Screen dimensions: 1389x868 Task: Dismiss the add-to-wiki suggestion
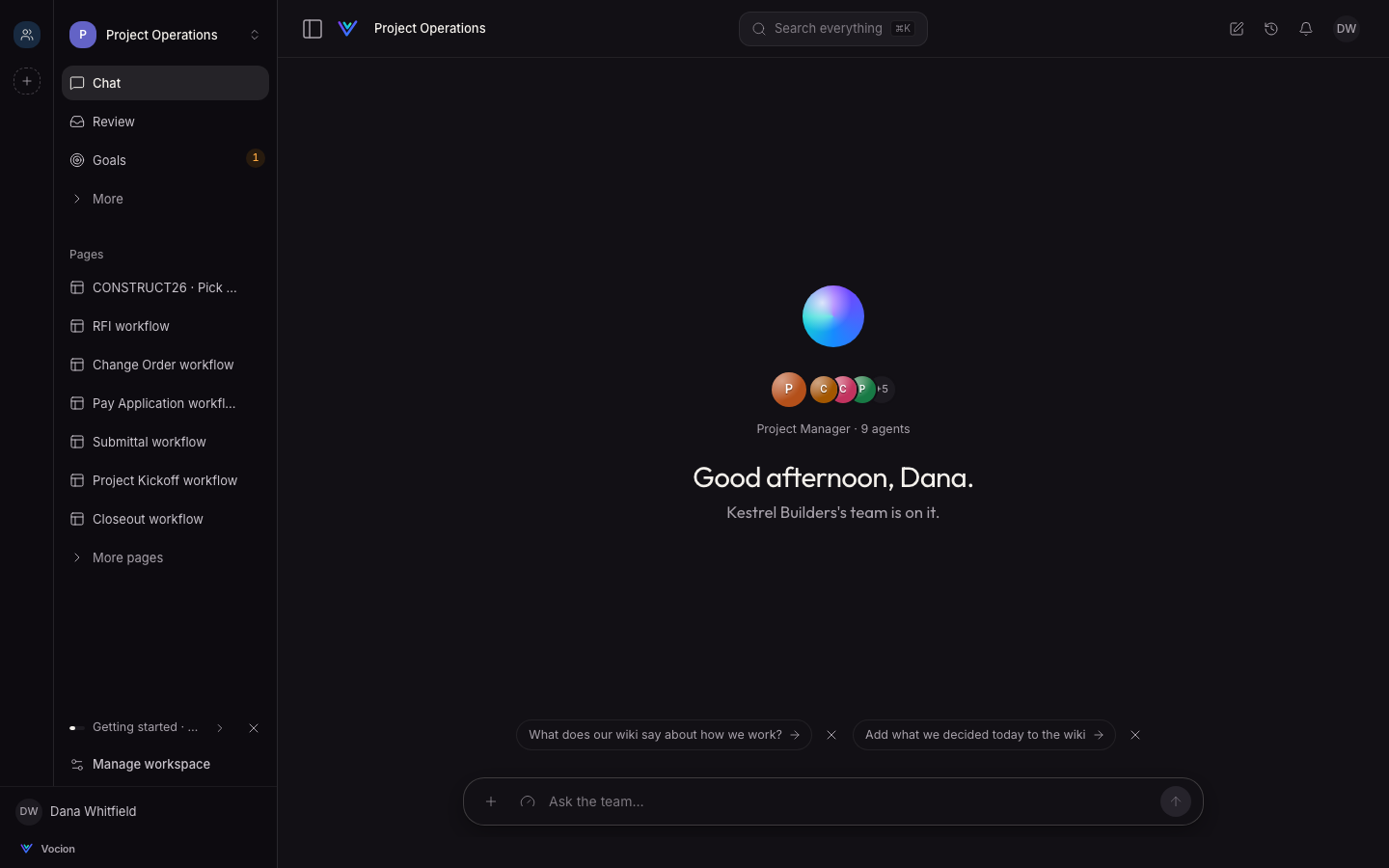[x=1135, y=735]
